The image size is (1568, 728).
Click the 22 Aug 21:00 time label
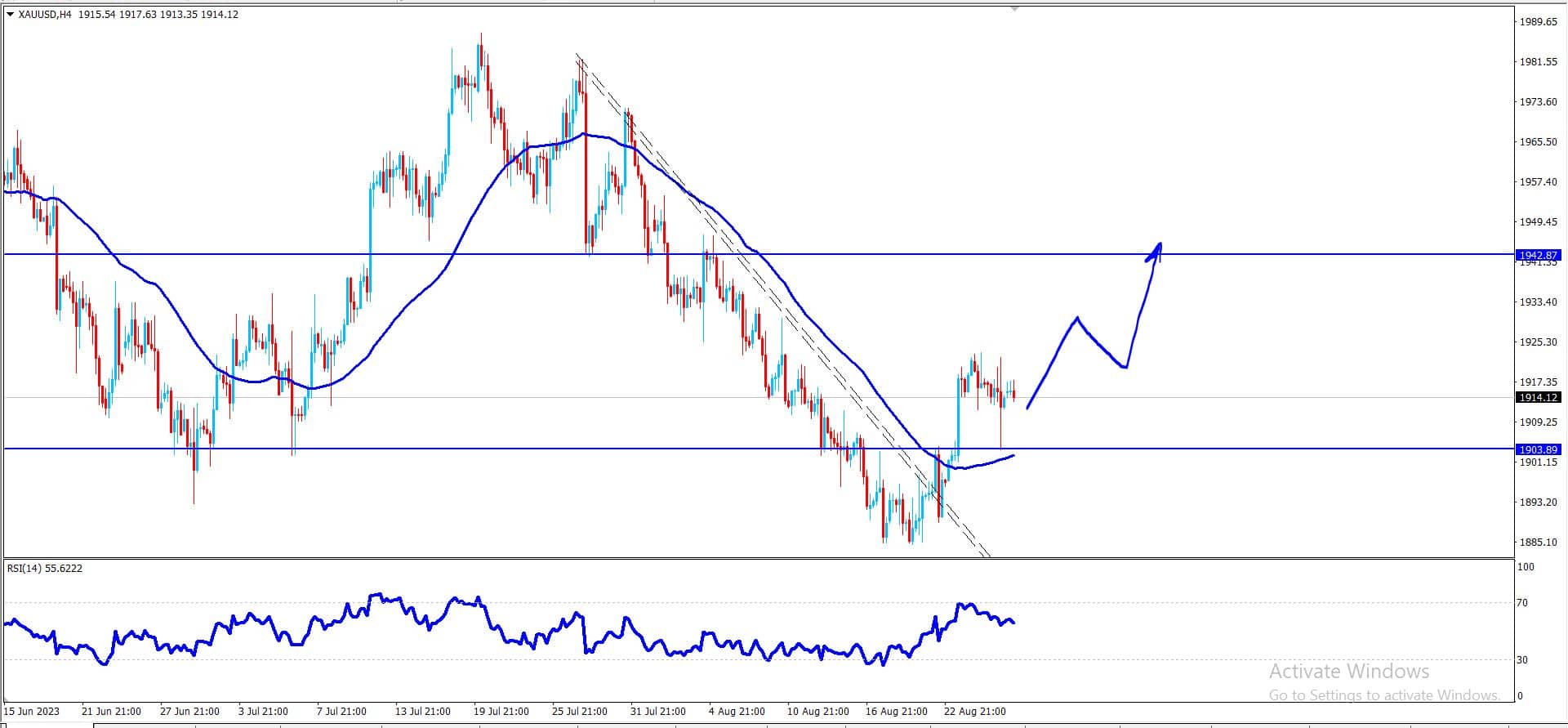click(975, 711)
